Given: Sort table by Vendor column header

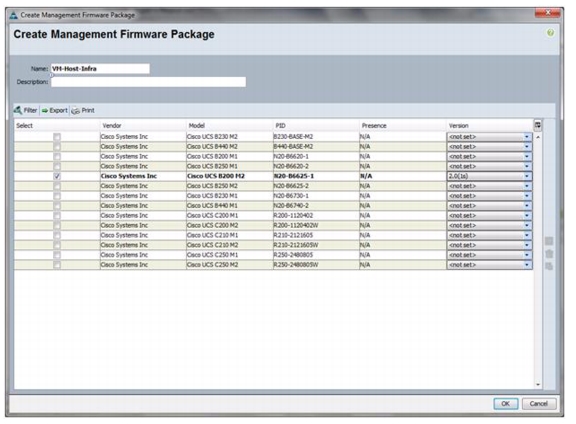Looking at the screenshot, I should 143,126.
